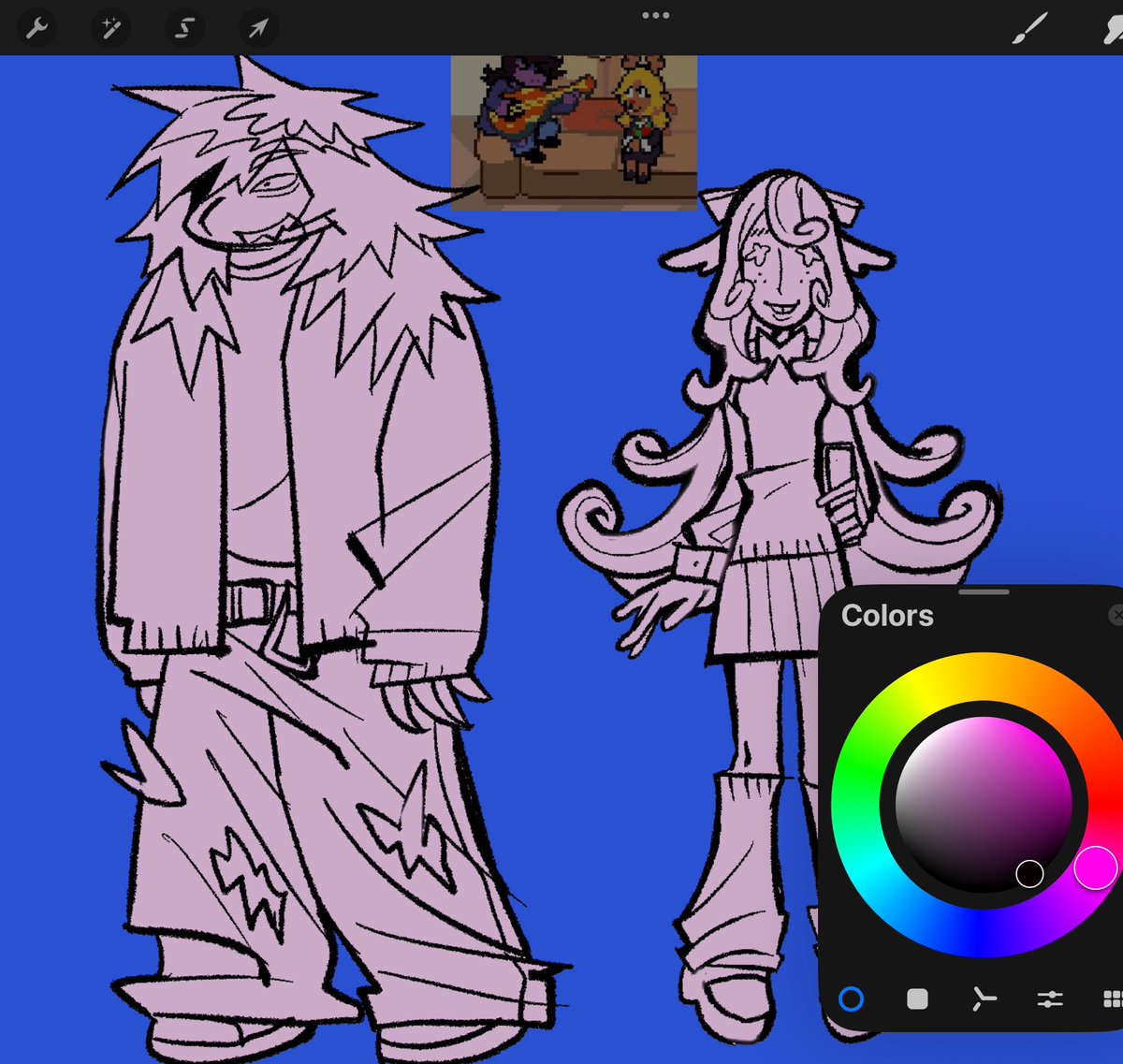Switch to Classic color mode
The height and width of the screenshot is (1064, 1123).
(917, 999)
